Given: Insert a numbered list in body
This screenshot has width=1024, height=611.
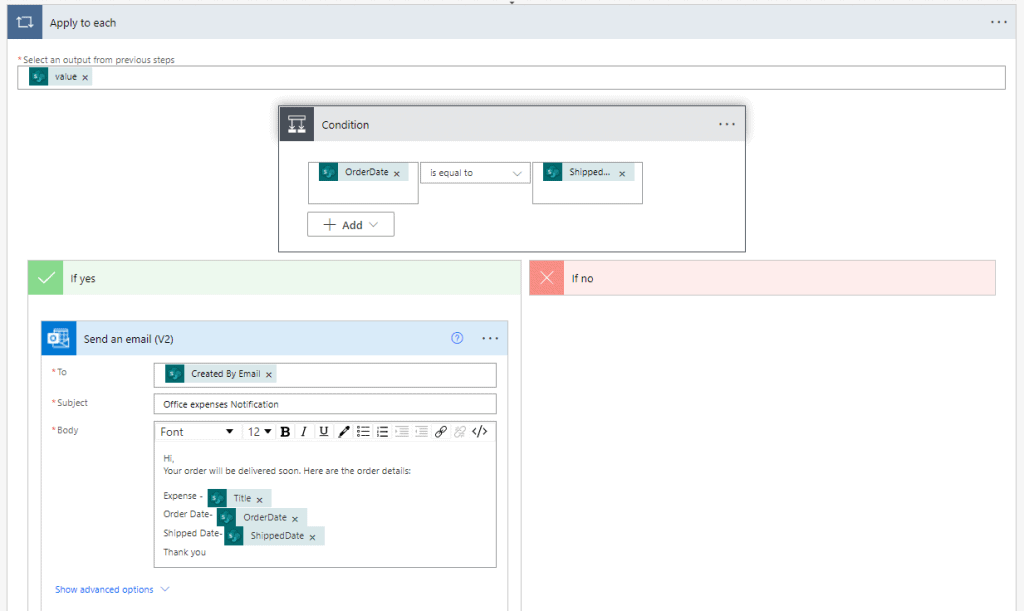Looking at the screenshot, I should pyautogui.click(x=382, y=431).
